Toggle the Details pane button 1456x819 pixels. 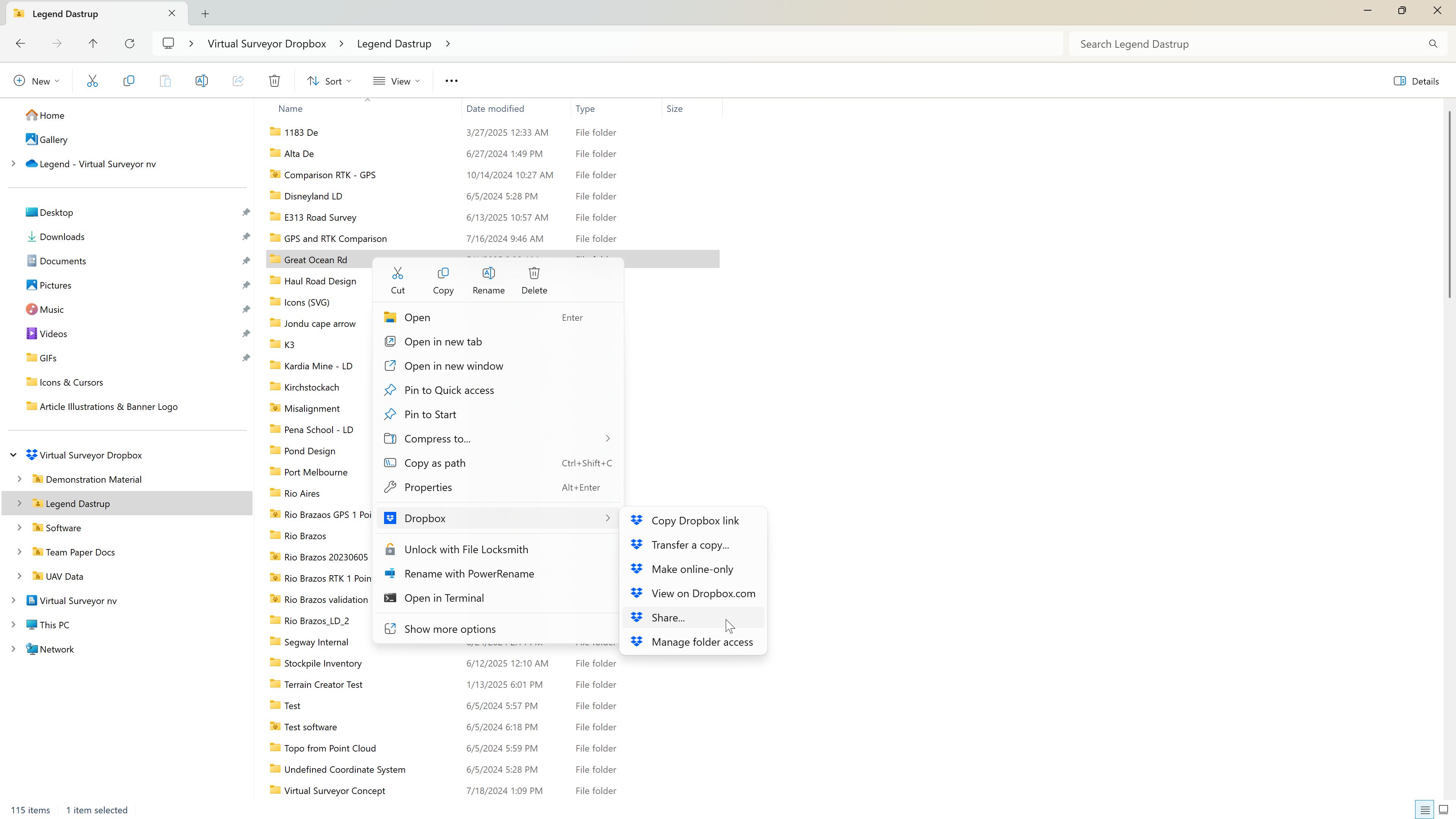(1416, 81)
